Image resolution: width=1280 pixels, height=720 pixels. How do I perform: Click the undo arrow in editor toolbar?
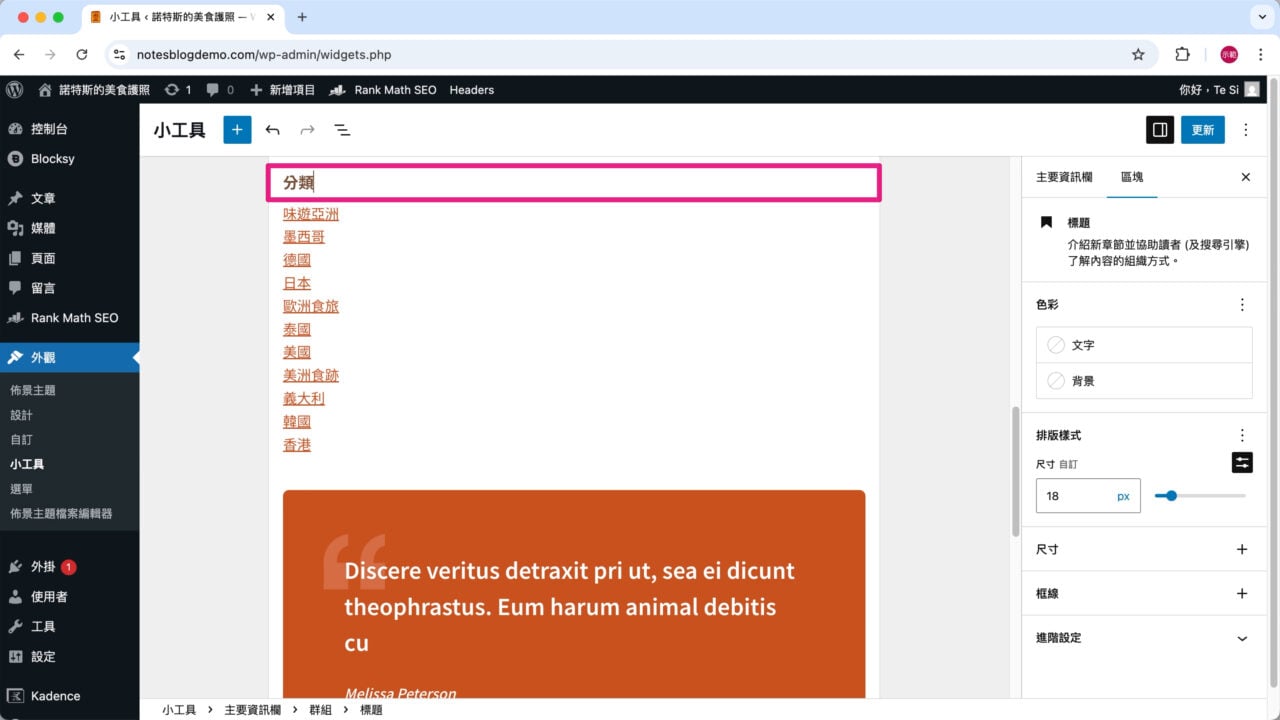[272, 129]
